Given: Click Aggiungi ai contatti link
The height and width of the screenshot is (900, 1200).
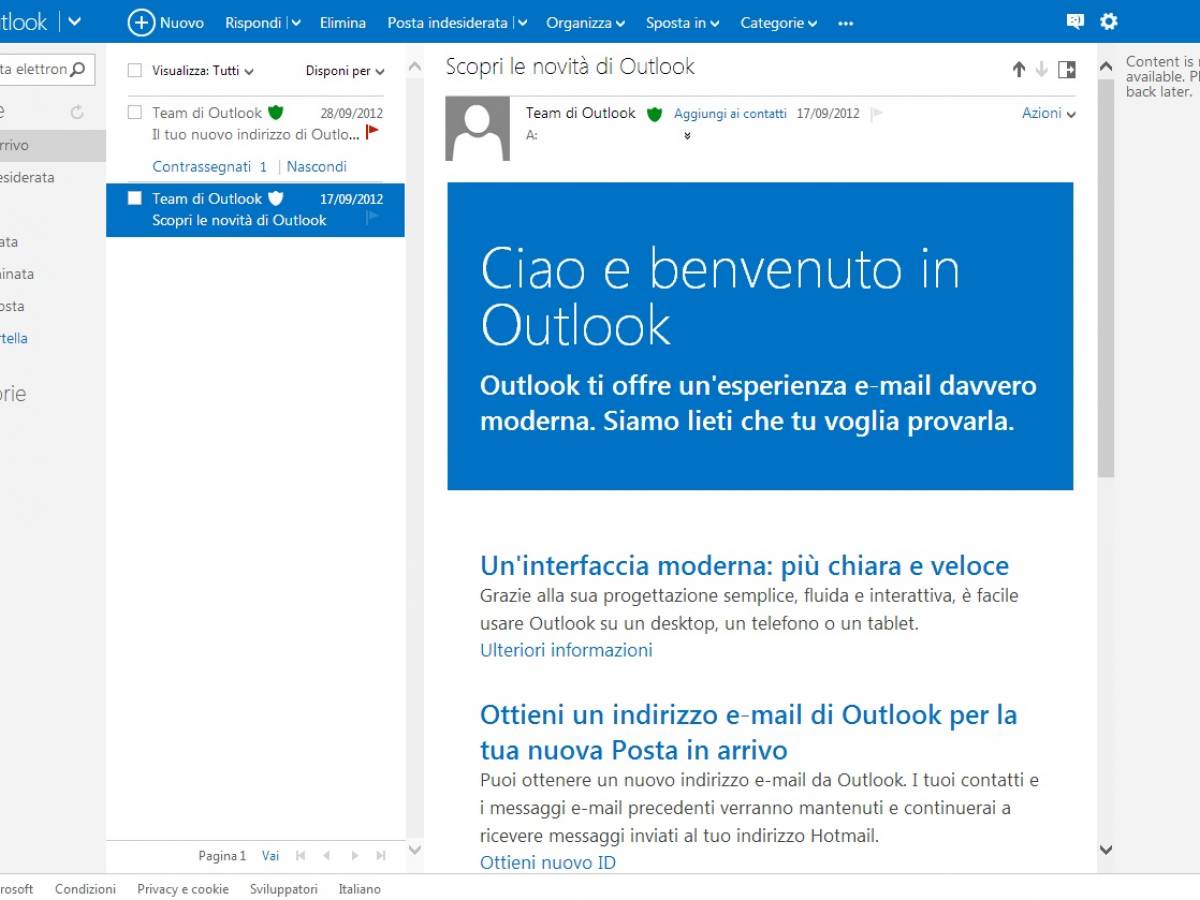Looking at the screenshot, I should [730, 114].
